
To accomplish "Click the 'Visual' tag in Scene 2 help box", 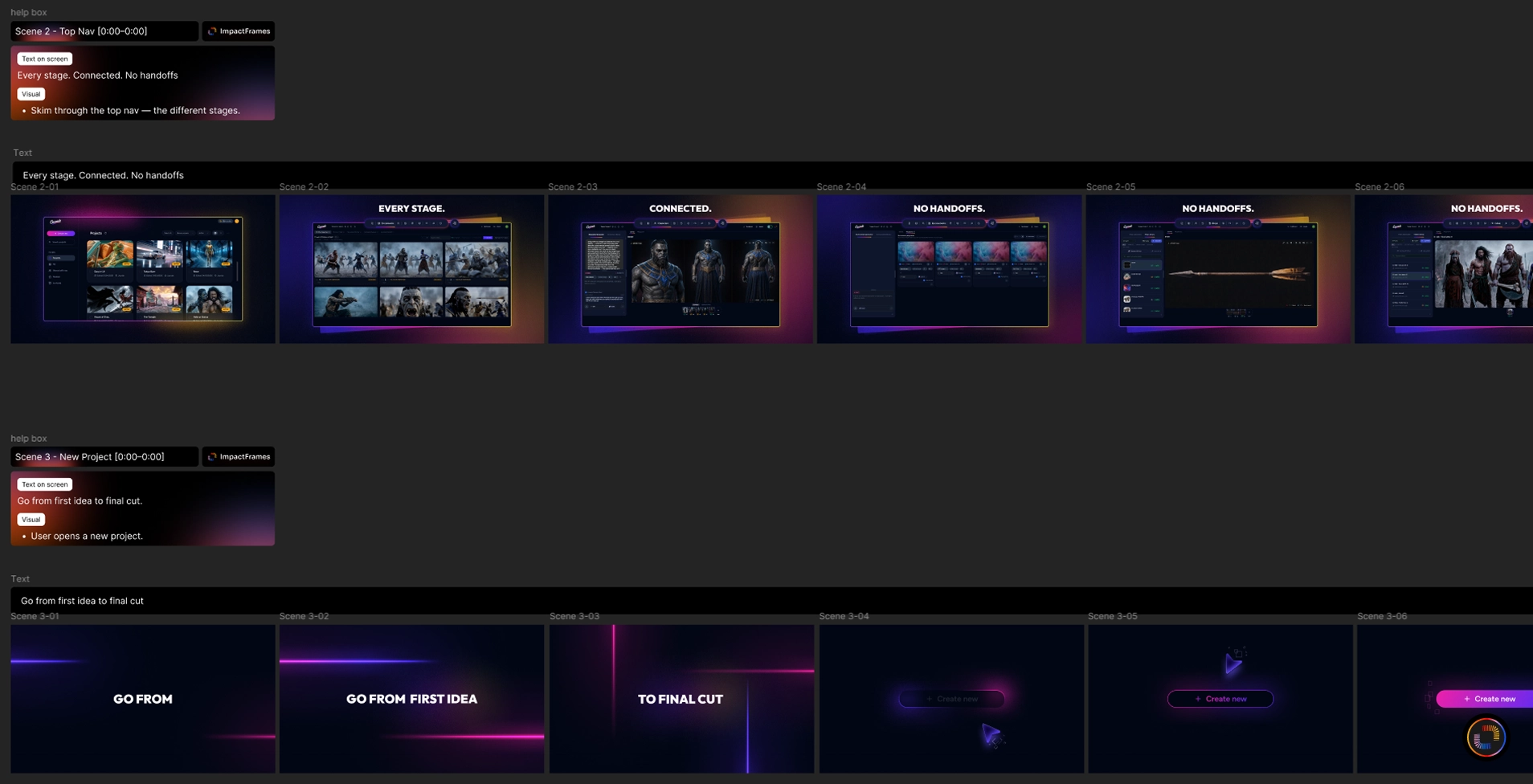I will 31,94.
